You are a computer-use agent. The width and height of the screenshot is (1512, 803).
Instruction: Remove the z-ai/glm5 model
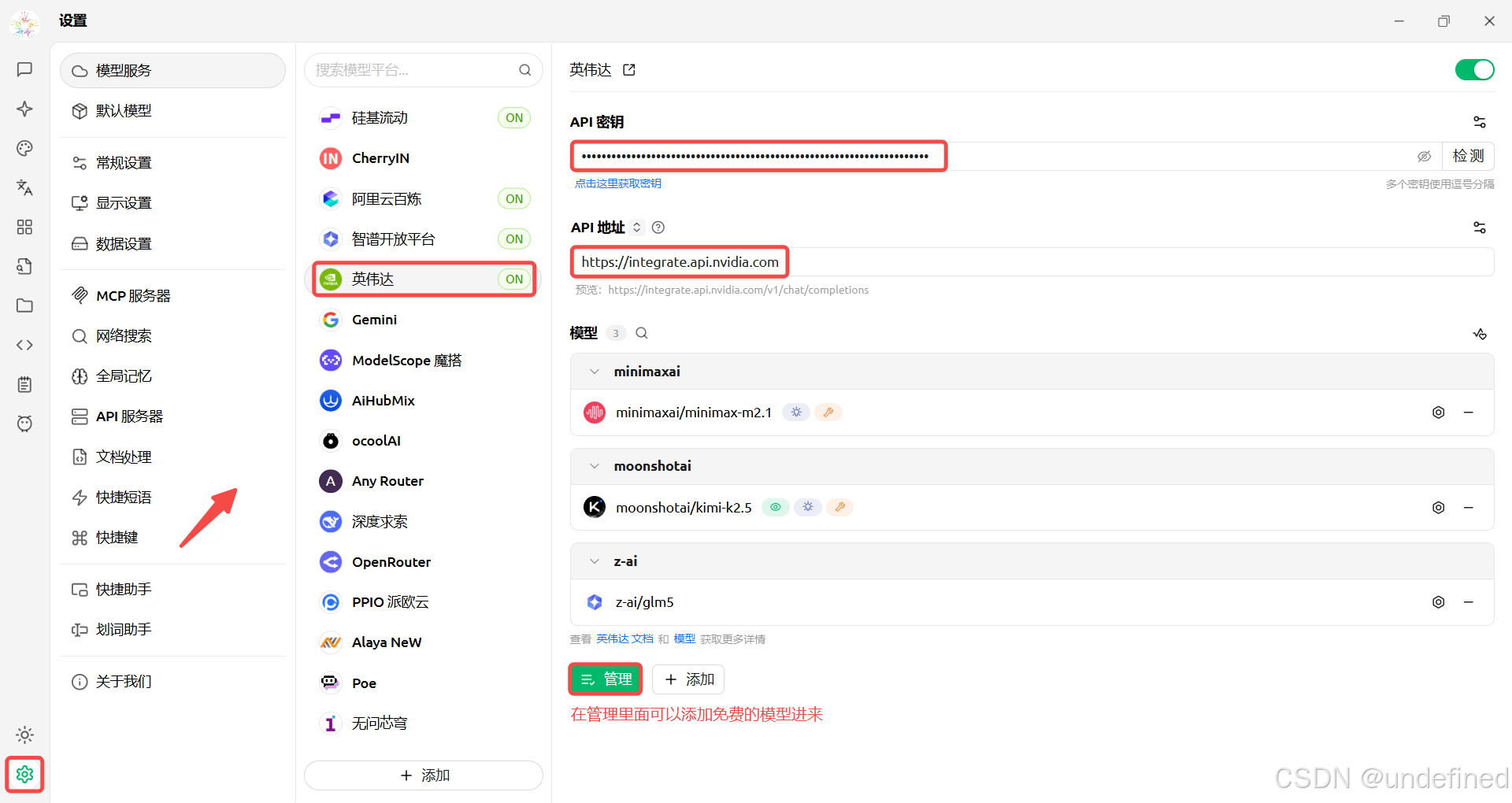tap(1469, 602)
